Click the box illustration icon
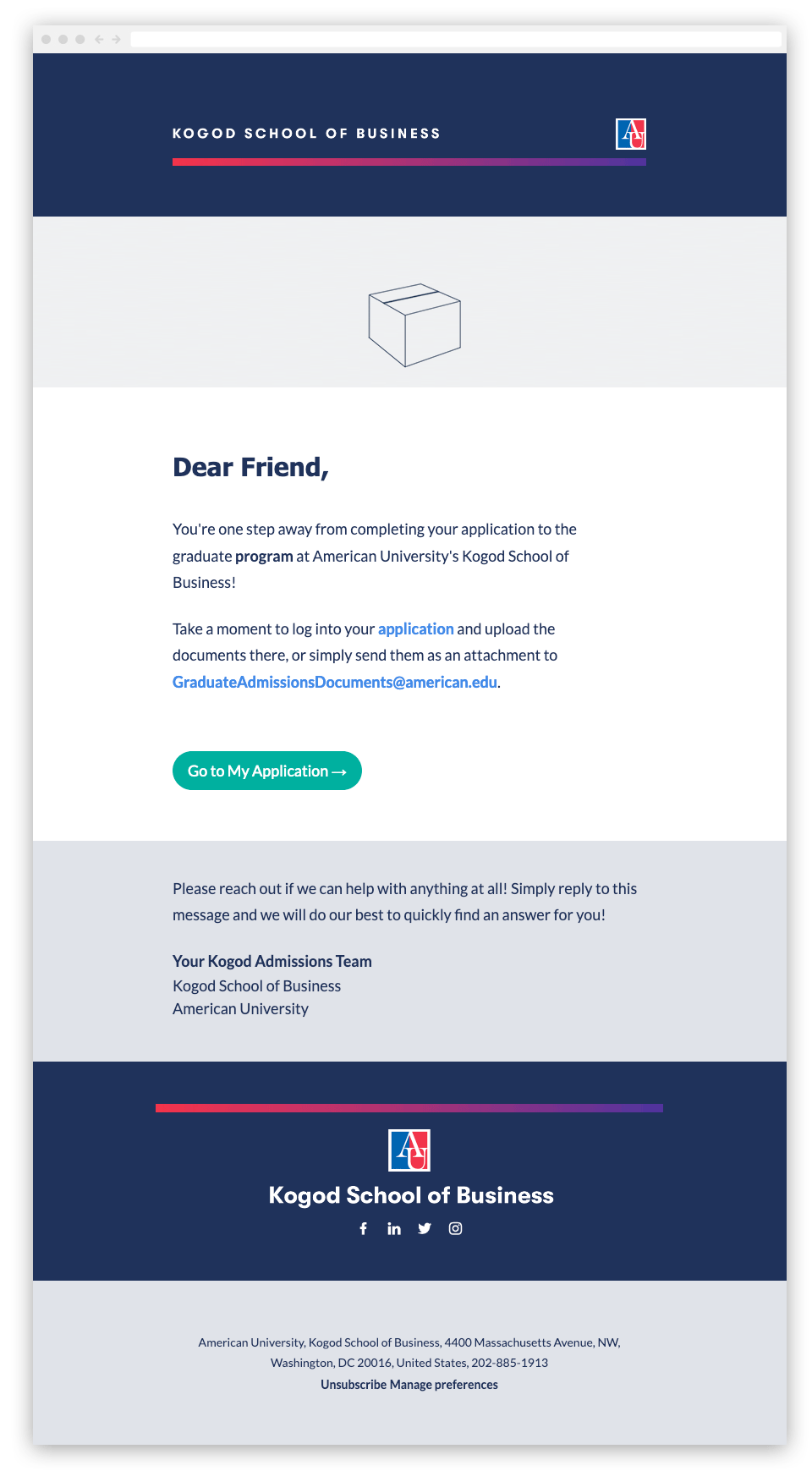This screenshot has width=812, height=1471. (x=414, y=325)
